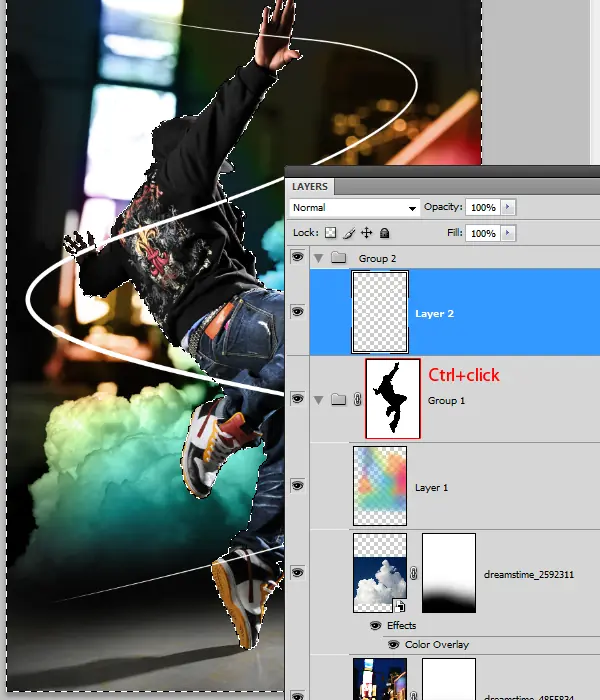This screenshot has width=600, height=700.
Task: Select the cloud image thumbnail of dreamstime_2592311
Action: 380,573
